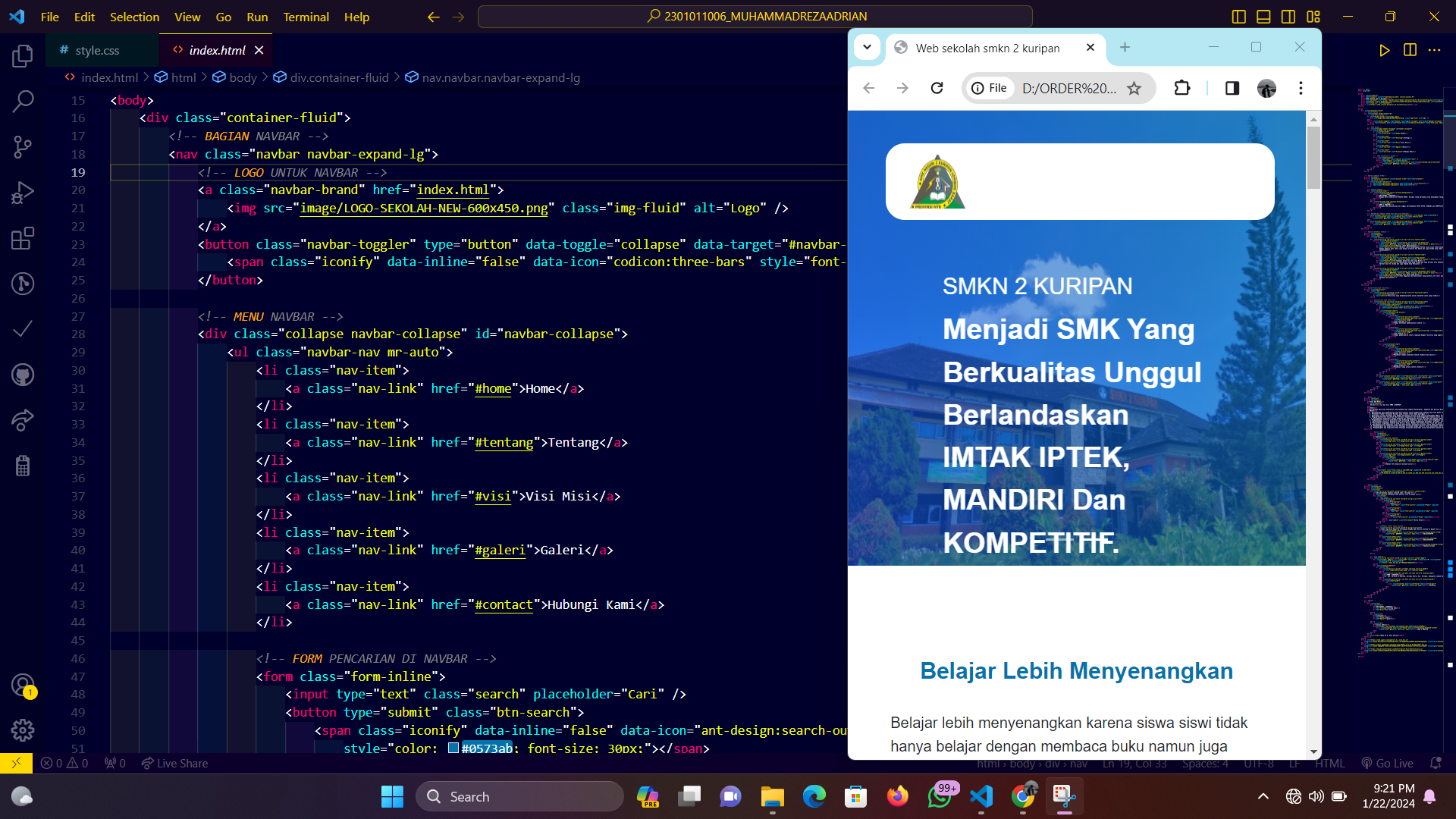Open Run and Debug view
This screenshot has height=819, width=1456.
pos(23,193)
